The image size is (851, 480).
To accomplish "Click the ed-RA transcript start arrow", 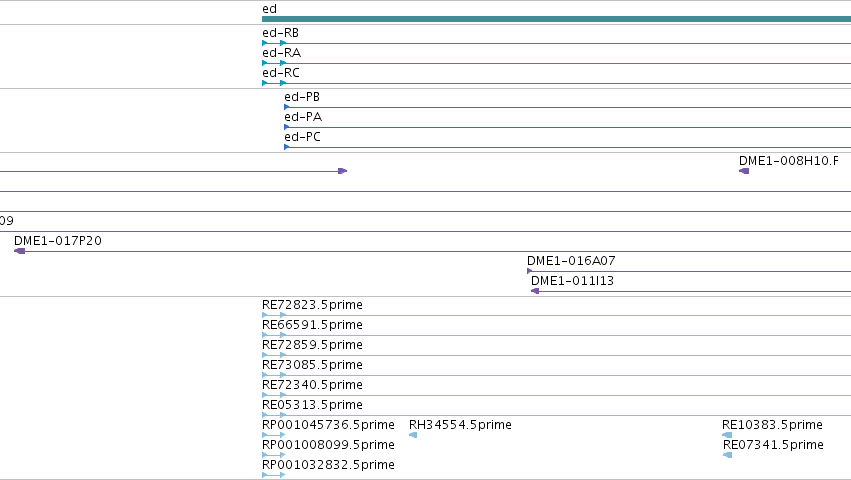I will pyautogui.click(x=265, y=63).
